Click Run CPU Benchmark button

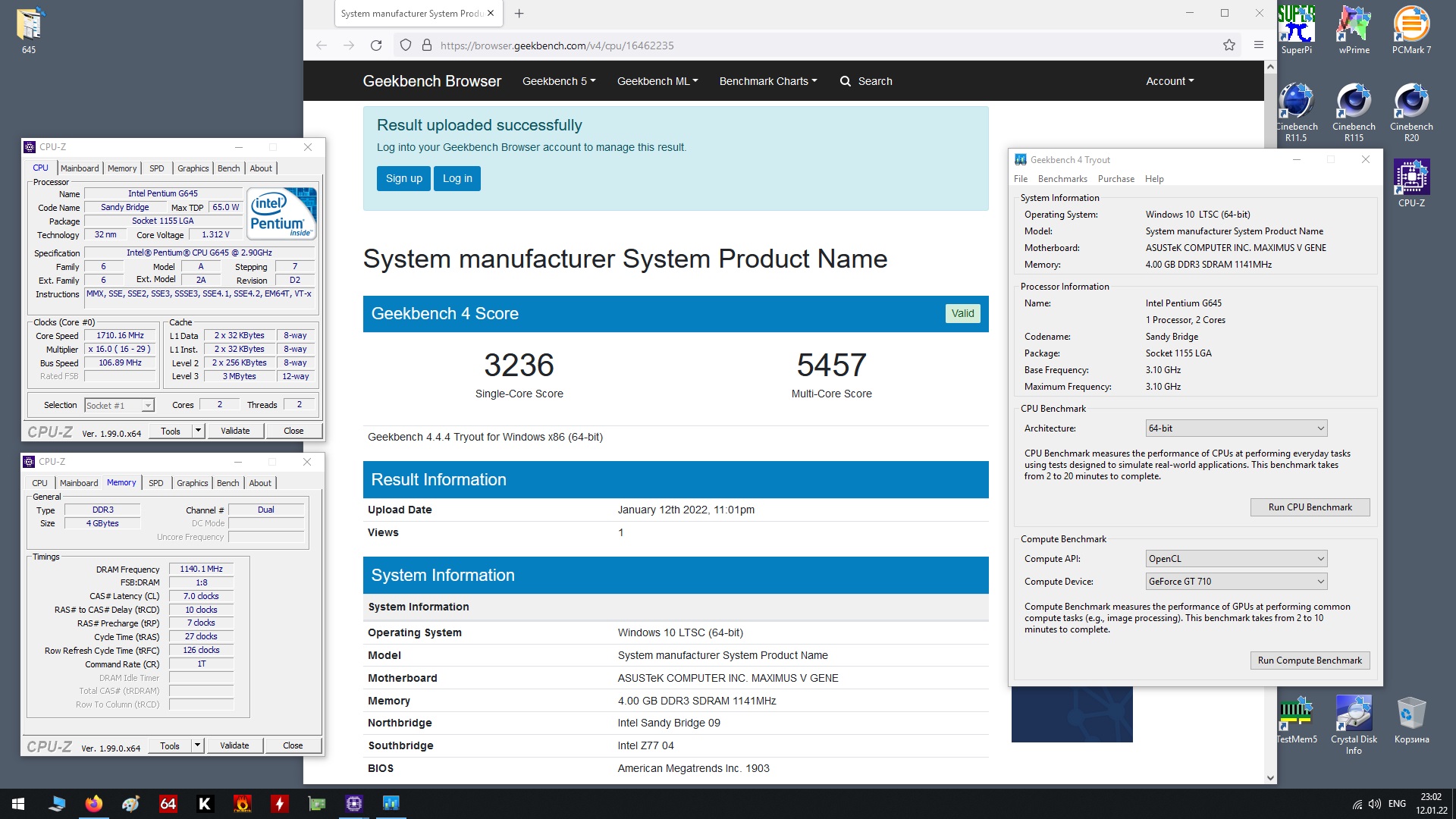(1310, 507)
